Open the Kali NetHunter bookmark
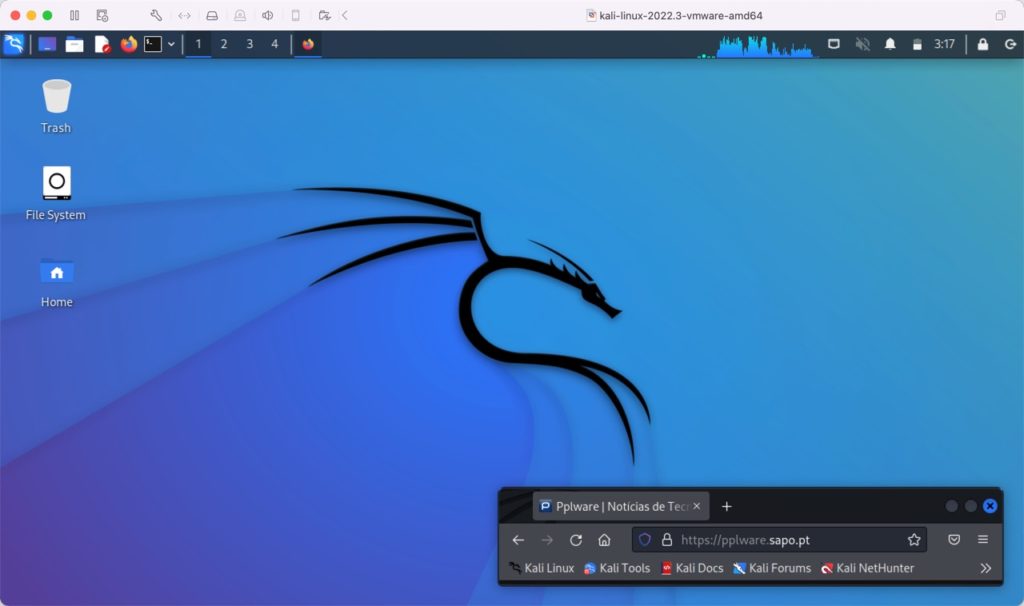1024x606 pixels. pos(868,568)
